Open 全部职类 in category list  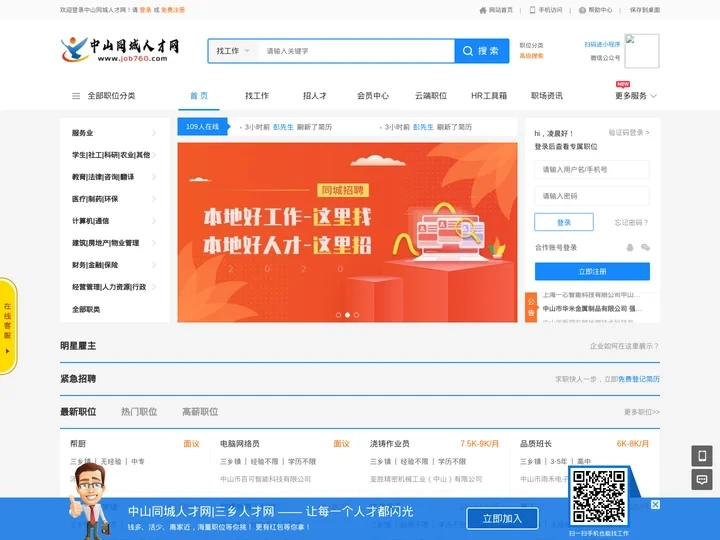point(86,309)
